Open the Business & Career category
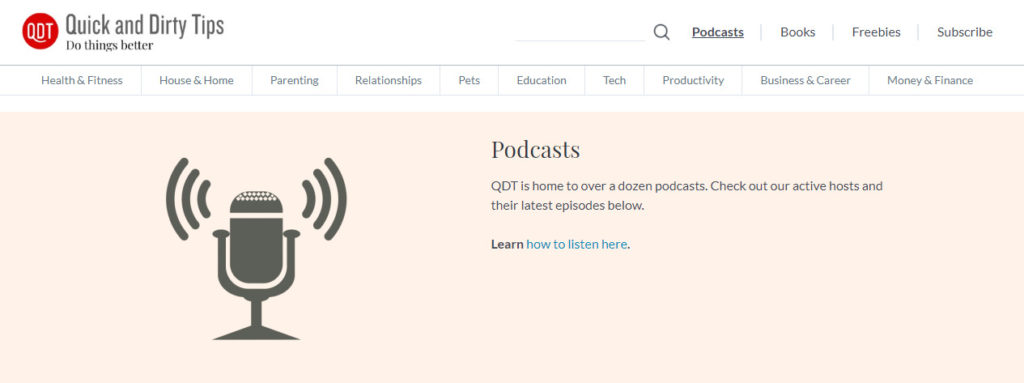 805,80
